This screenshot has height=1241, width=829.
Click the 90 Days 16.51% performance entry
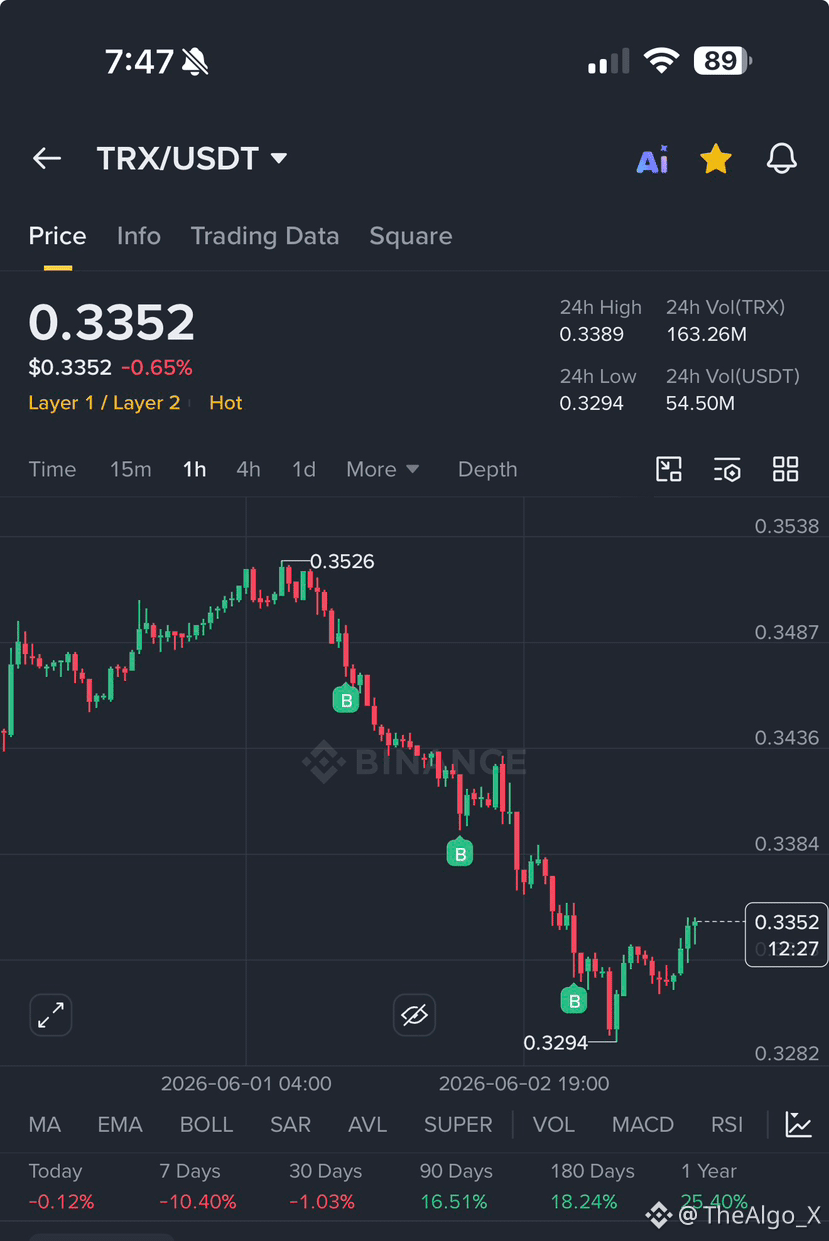[456, 1186]
